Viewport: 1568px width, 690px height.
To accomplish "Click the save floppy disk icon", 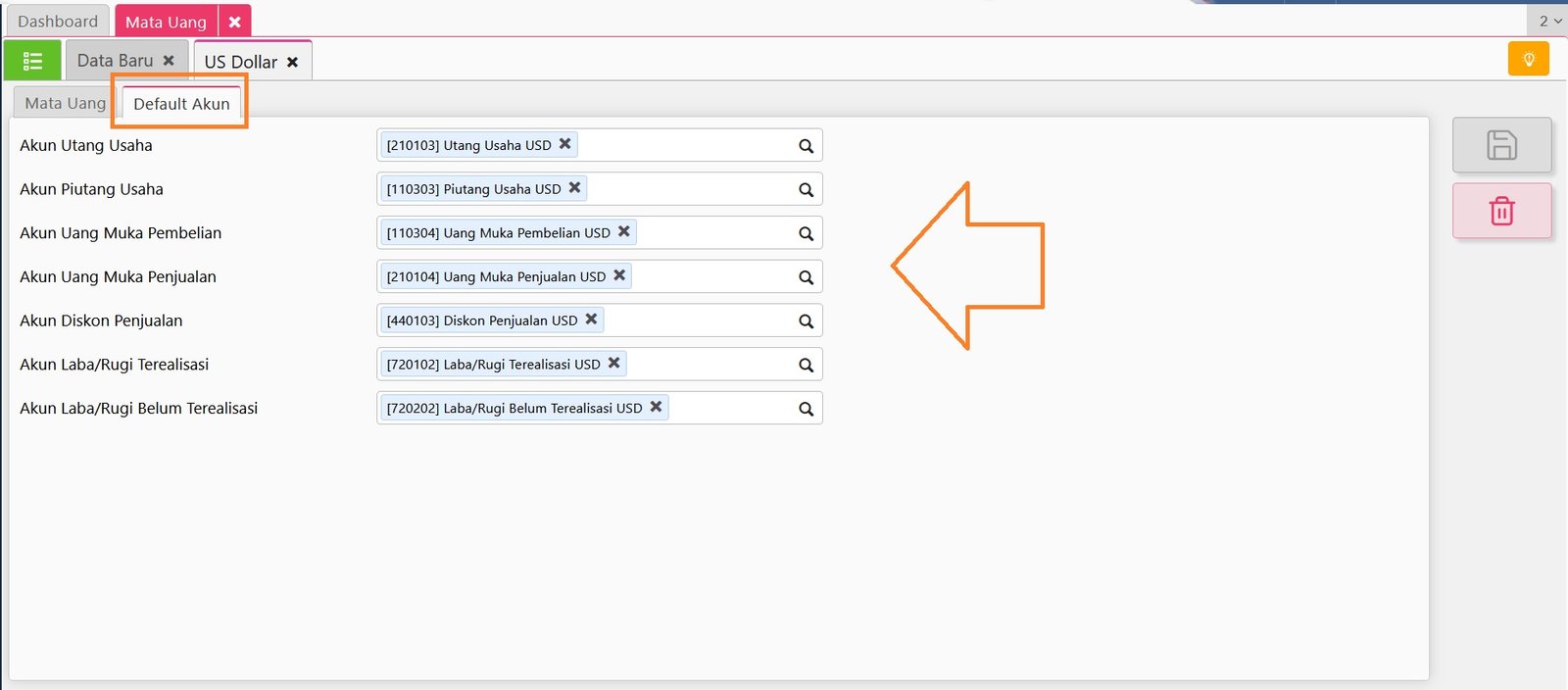I will pos(1501,145).
